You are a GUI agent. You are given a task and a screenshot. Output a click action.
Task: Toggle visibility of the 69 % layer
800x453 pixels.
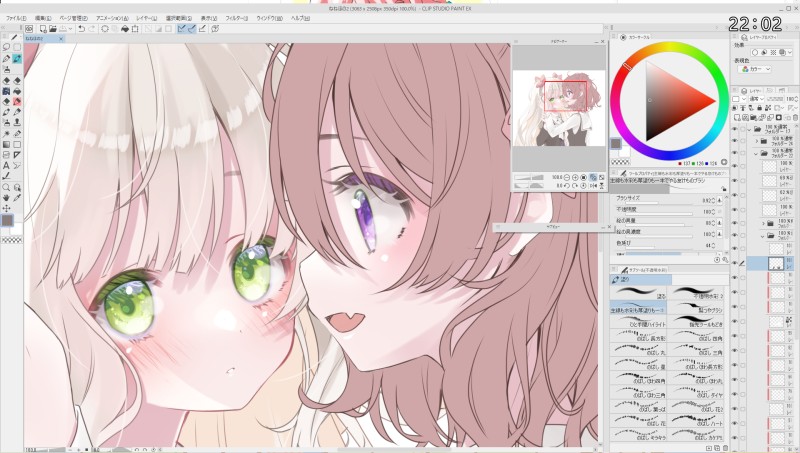pos(735,180)
